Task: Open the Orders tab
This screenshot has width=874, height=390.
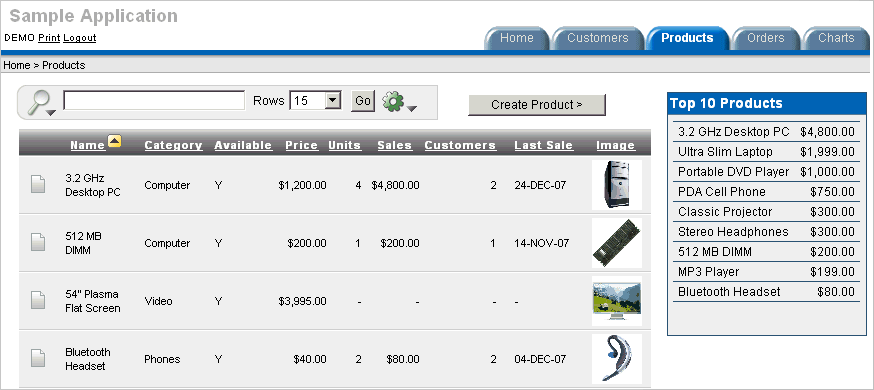Action: (x=765, y=38)
